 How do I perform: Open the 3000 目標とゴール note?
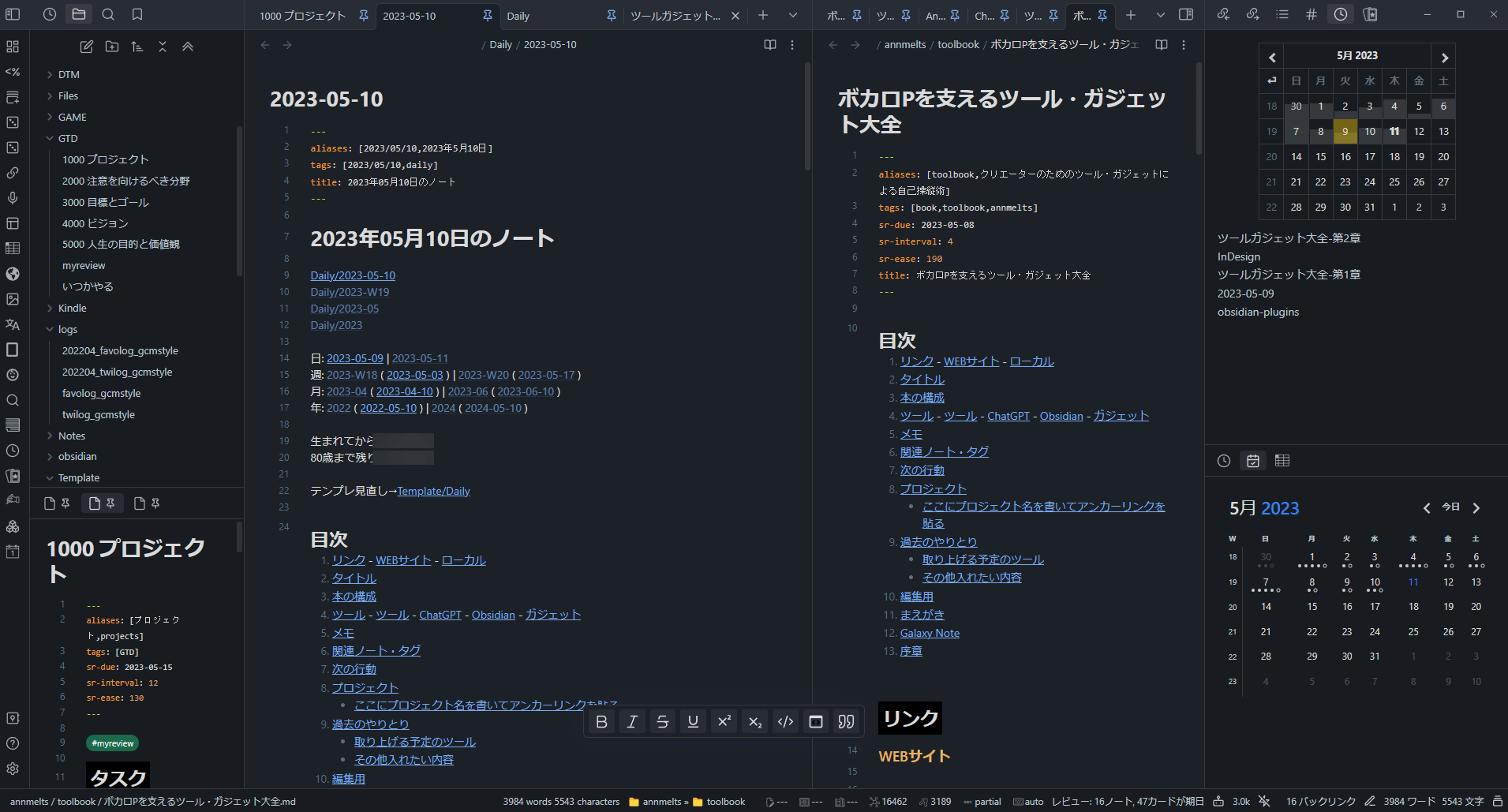[x=105, y=202]
